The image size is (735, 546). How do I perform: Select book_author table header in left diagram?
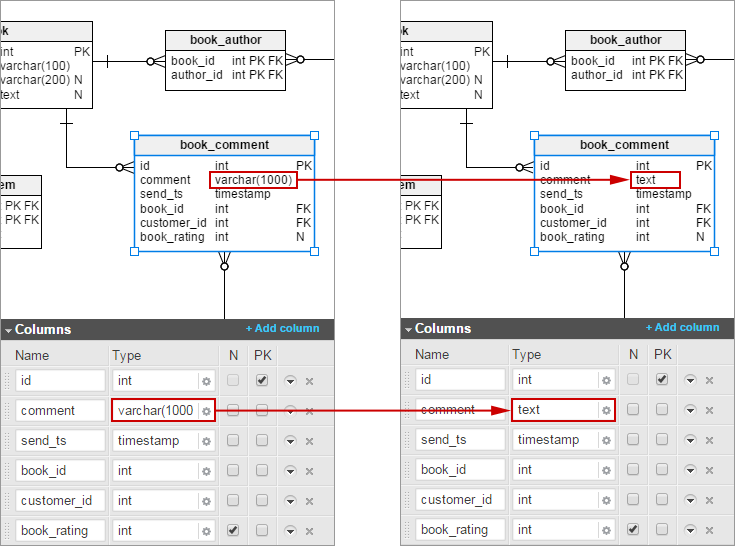225,40
